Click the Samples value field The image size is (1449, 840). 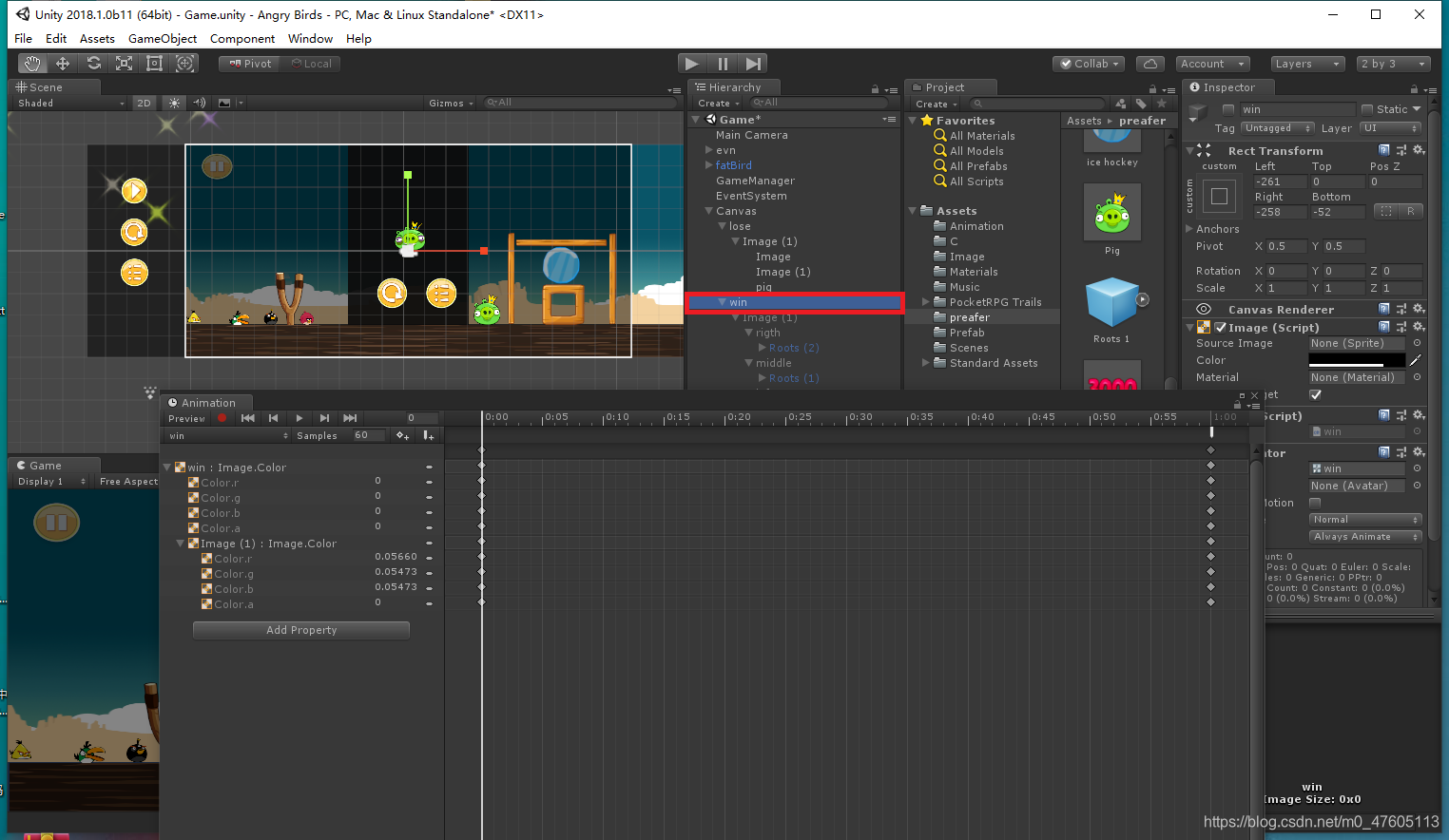click(x=368, y=435)
